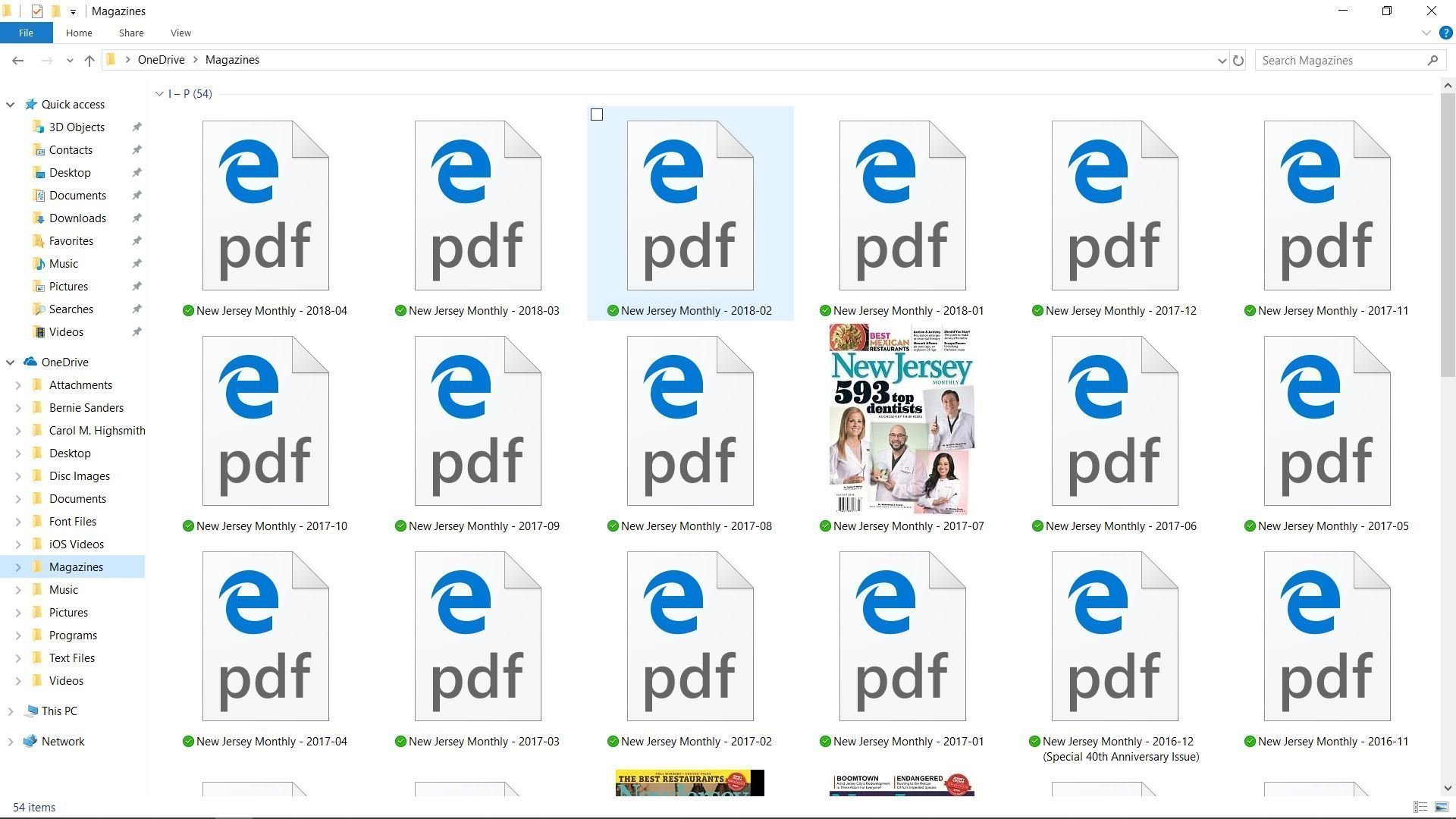This screenshot has width=1456, height=819.
Task: Switch to the Home ribbon tab
Action: point(79,33)
